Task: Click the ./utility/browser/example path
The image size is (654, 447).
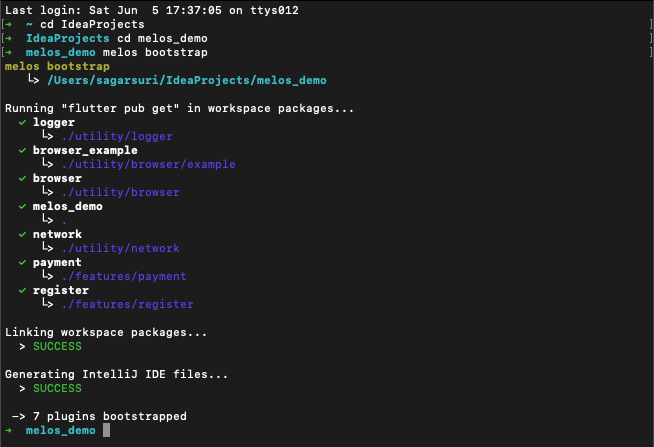Action: pos(148,164)
